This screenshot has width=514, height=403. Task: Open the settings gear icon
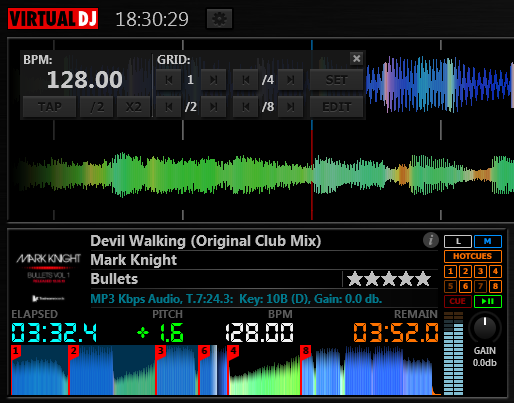pos(219,19)
